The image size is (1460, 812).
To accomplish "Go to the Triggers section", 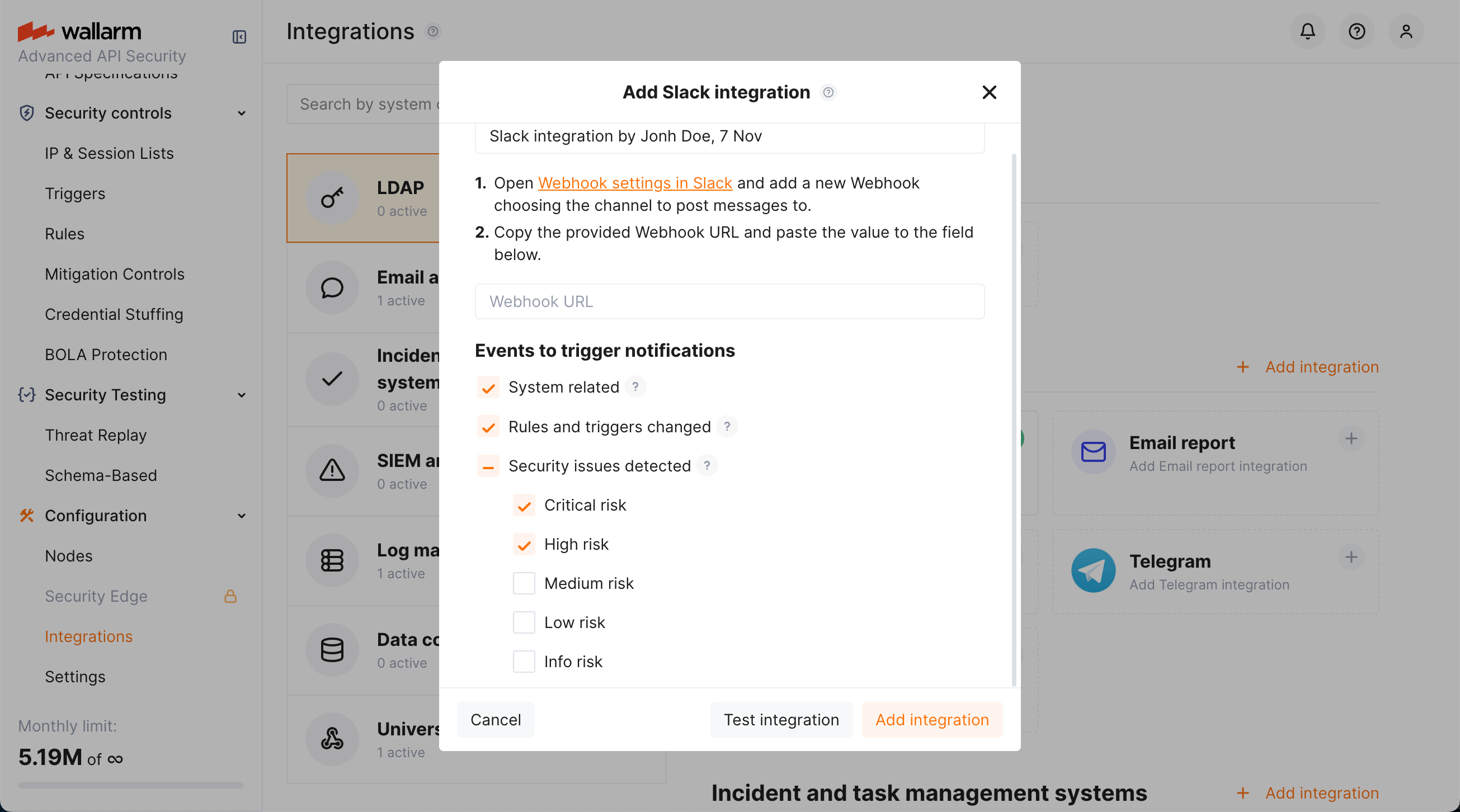I will (x=75, y=193).
